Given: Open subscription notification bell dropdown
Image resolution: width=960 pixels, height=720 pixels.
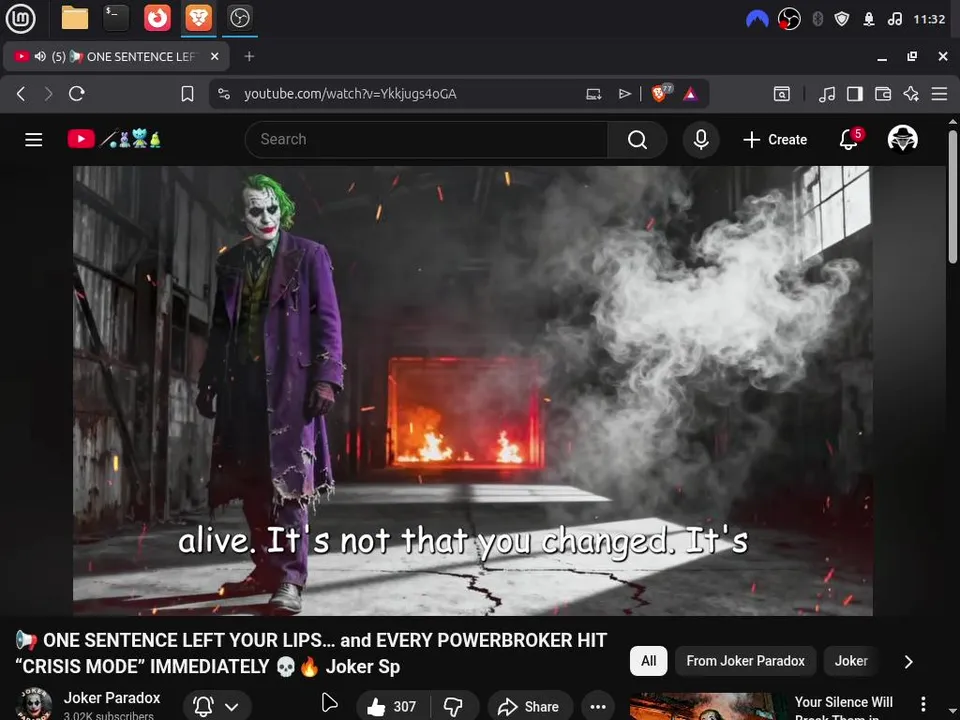Looking at the screenshot, I should tap(217, 707).
